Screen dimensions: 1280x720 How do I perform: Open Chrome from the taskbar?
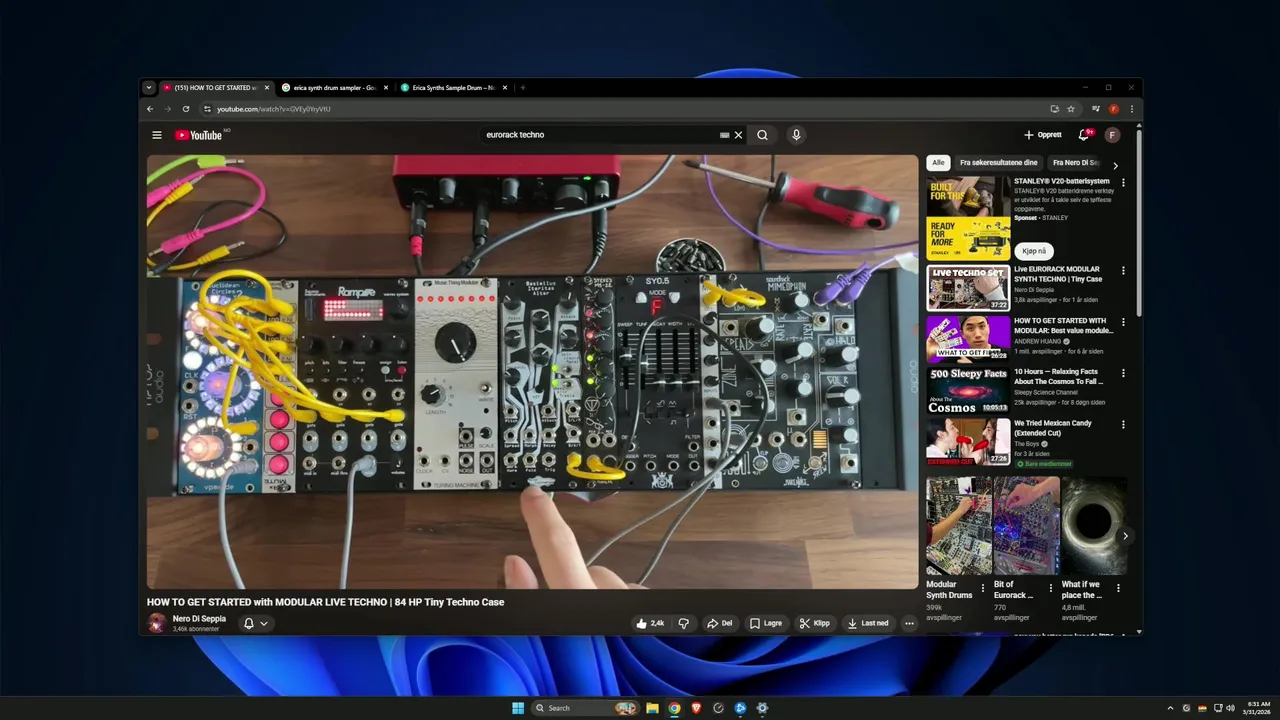click(674, 708)
